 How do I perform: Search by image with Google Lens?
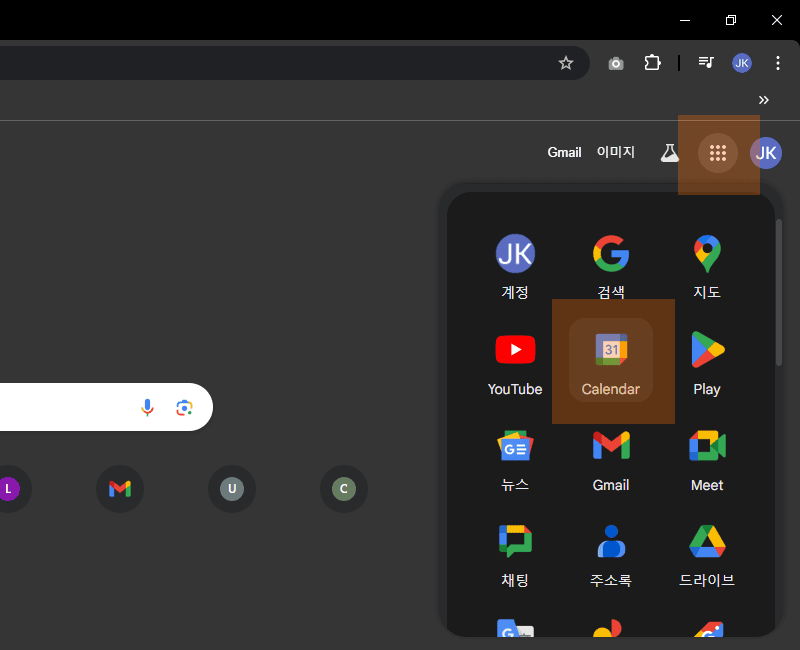click(x=184, y=407)
